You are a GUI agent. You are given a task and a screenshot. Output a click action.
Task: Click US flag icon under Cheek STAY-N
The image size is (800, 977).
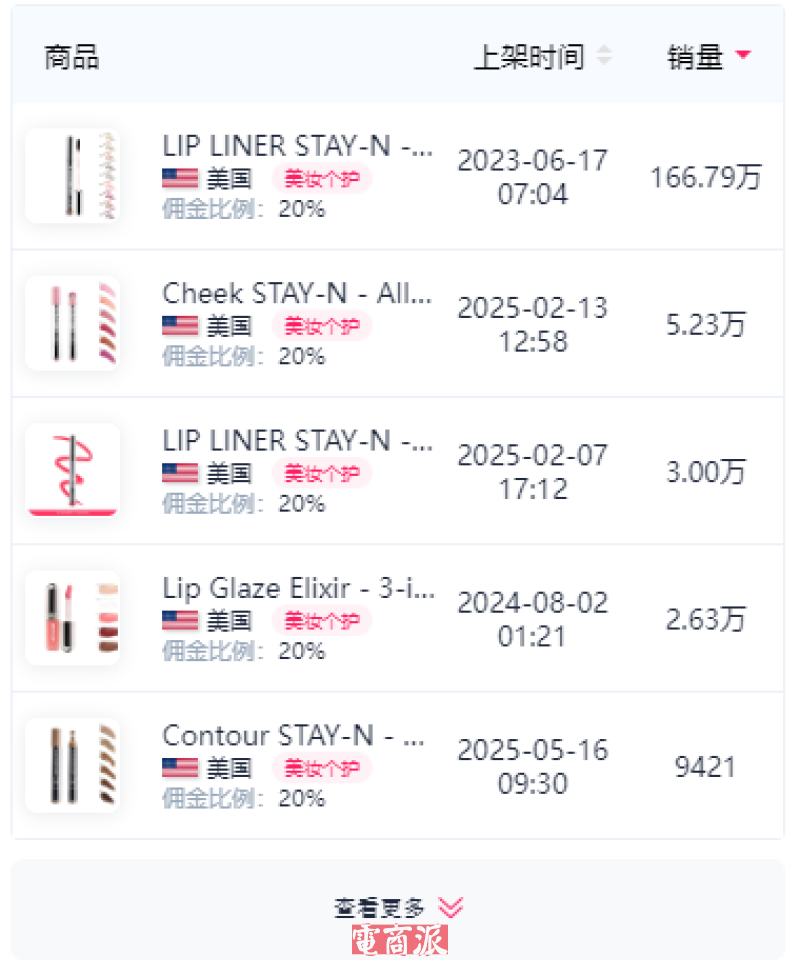tap(180, 326)
